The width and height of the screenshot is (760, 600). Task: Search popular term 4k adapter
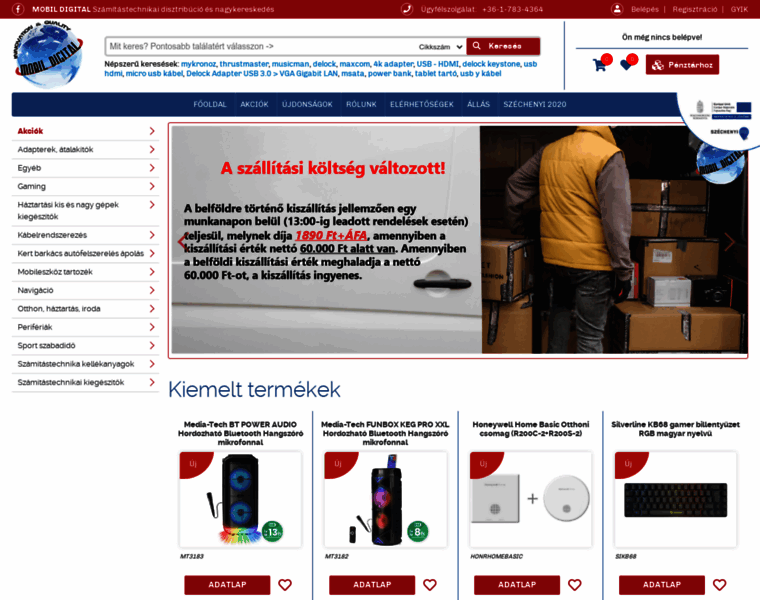pyautogui.click(x=393, y=64)
